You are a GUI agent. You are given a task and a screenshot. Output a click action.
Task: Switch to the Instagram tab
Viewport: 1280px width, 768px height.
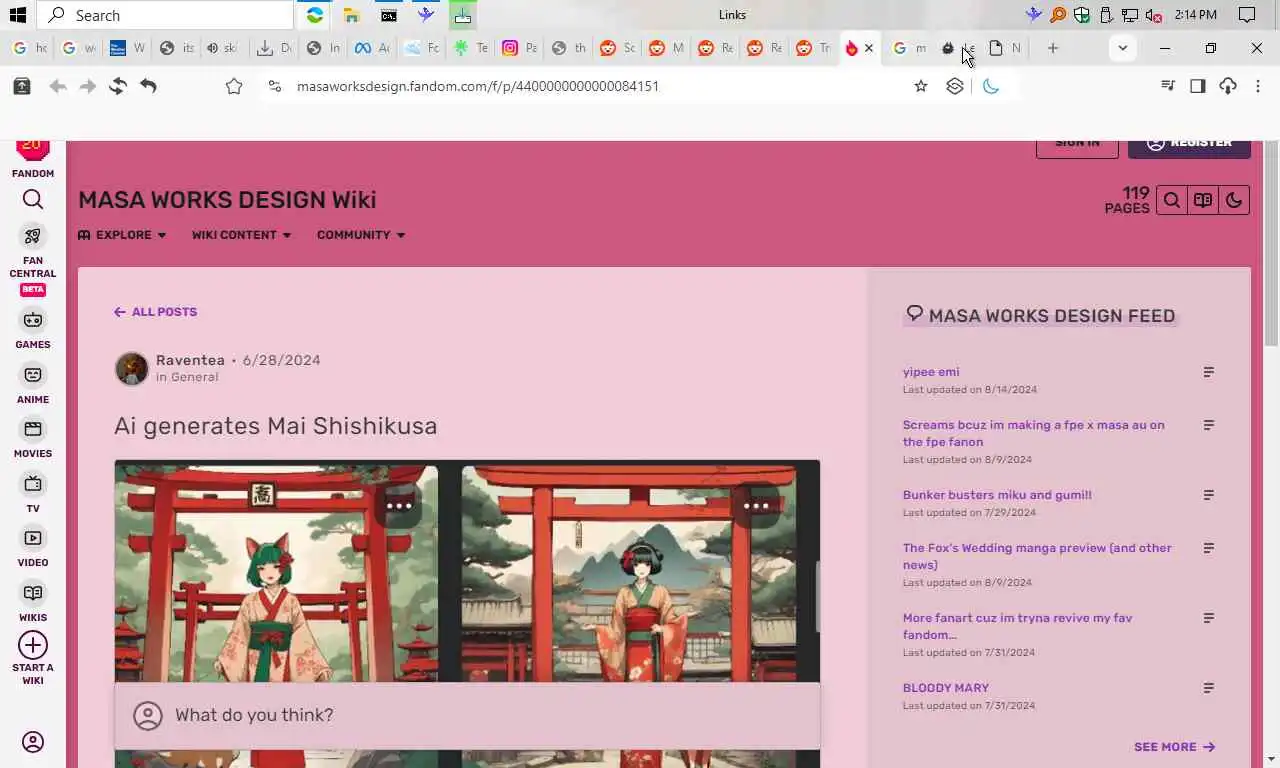click(x=518, y=48)
